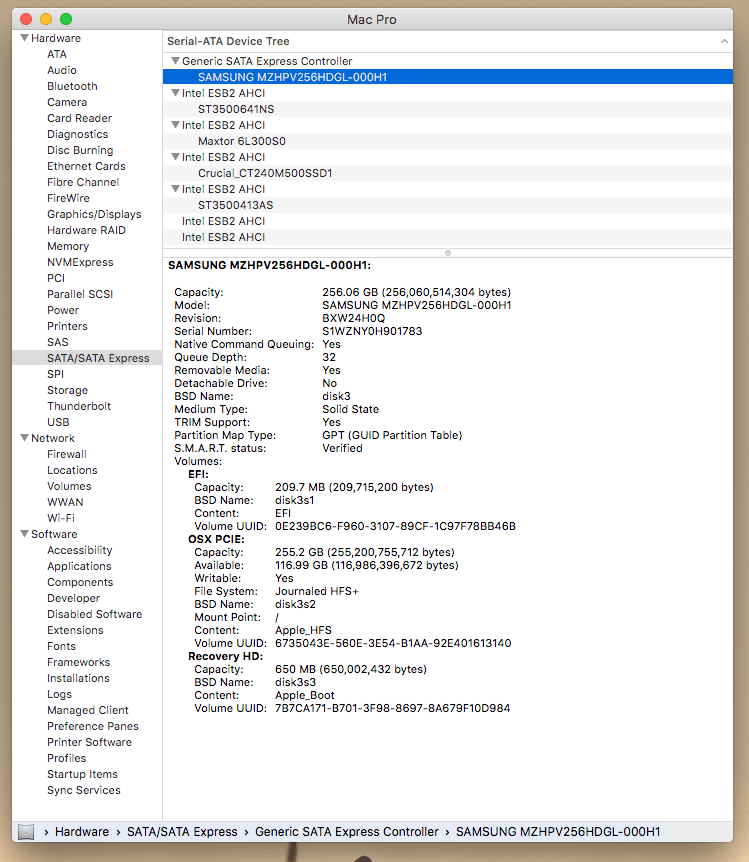The width and height of the screenshot is (749, 862).
Task: Select ATA in the sidebar
Action: [x=57, y=54]
